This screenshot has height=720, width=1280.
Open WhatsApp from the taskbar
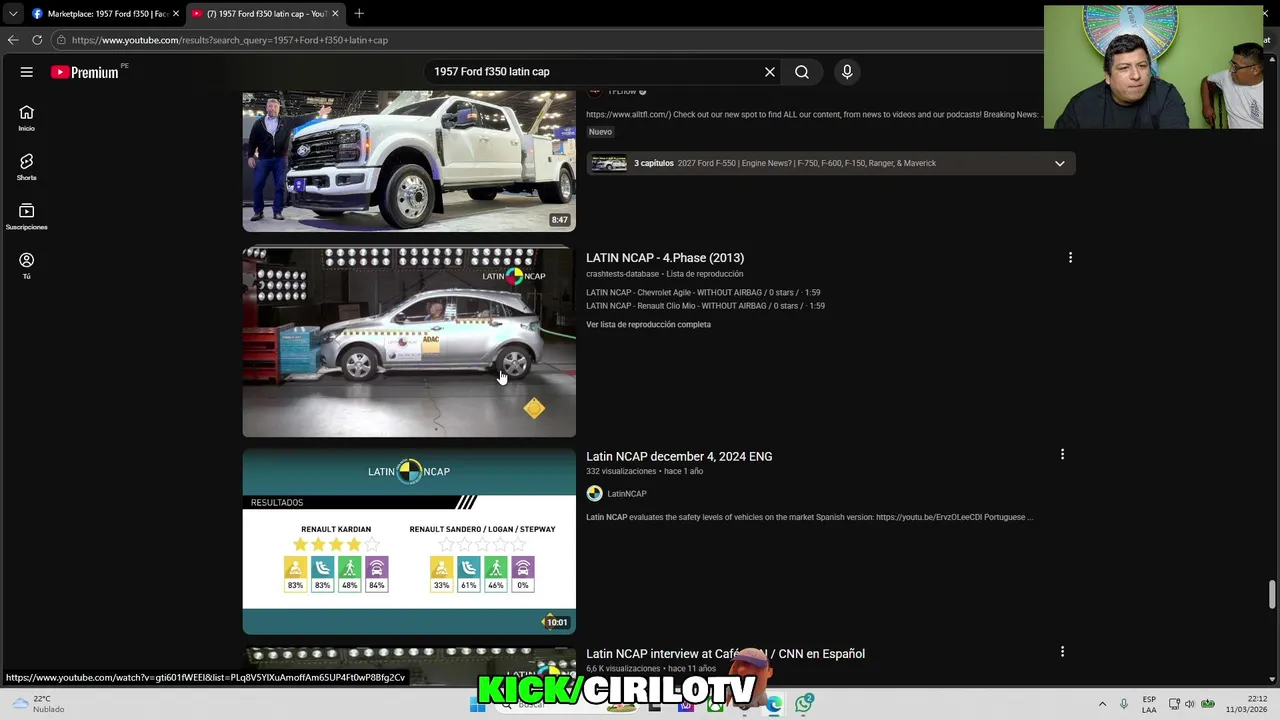(x=804, y=704)
